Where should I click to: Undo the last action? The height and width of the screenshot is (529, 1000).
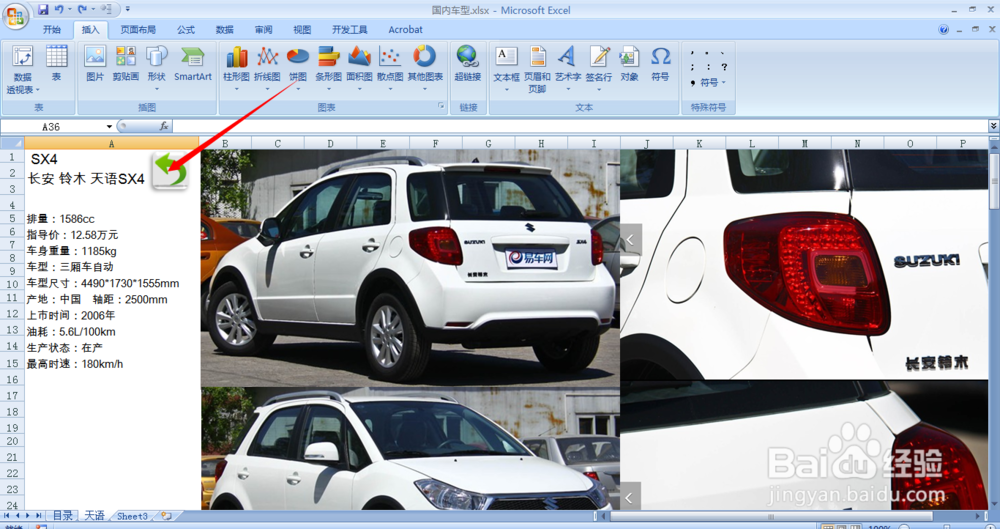point(59,10)
